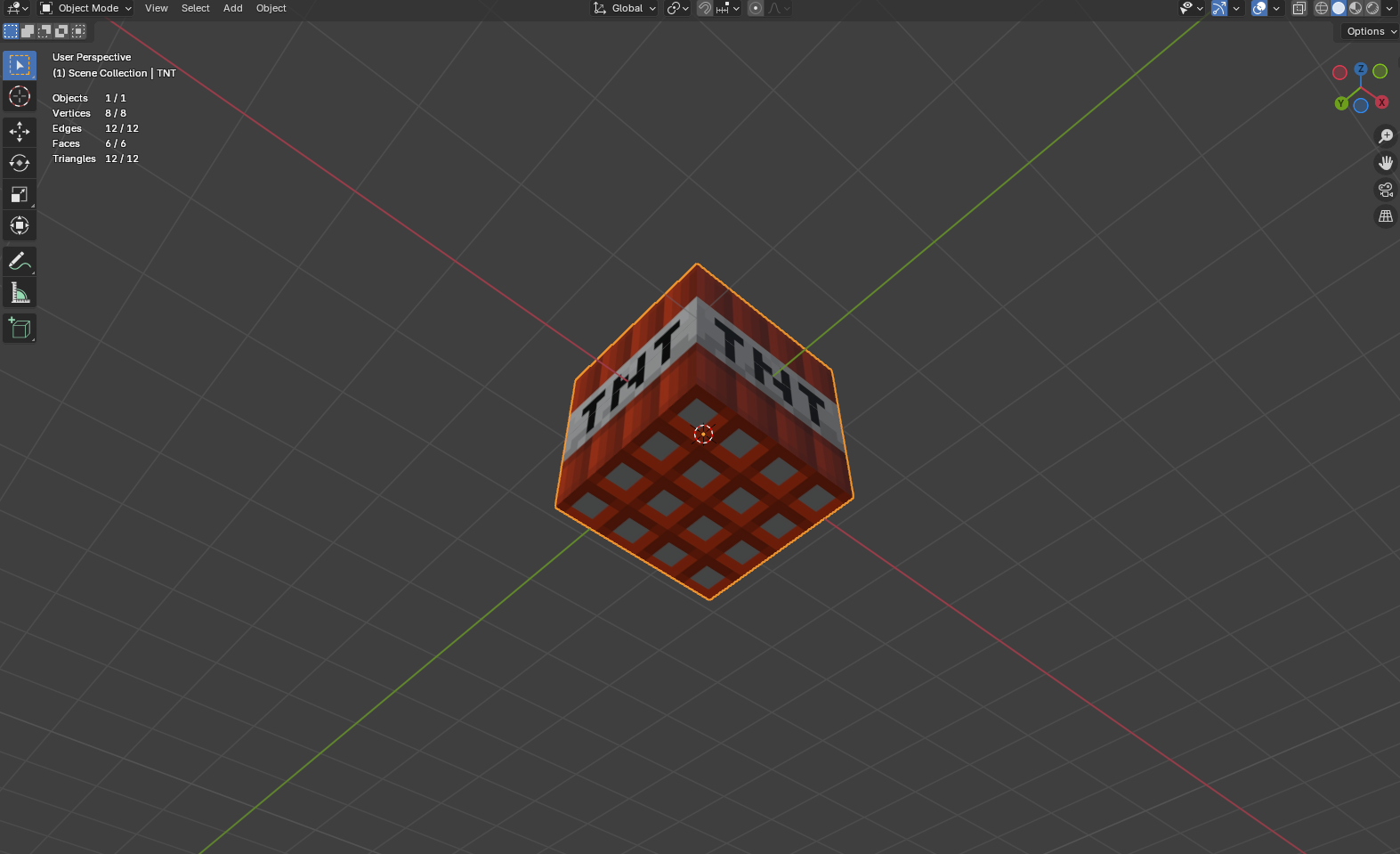Toggle proportional editing

point(756,8)
